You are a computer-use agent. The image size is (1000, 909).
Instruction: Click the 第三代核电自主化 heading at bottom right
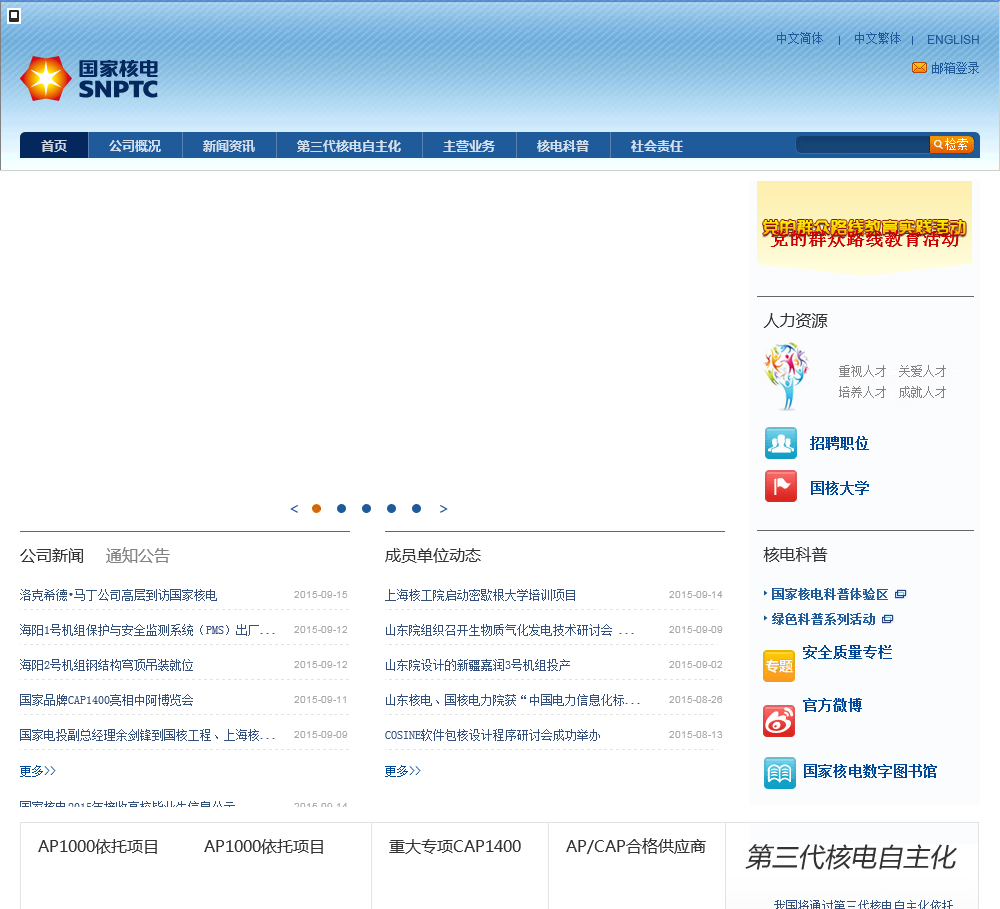(x=851, y=857)
